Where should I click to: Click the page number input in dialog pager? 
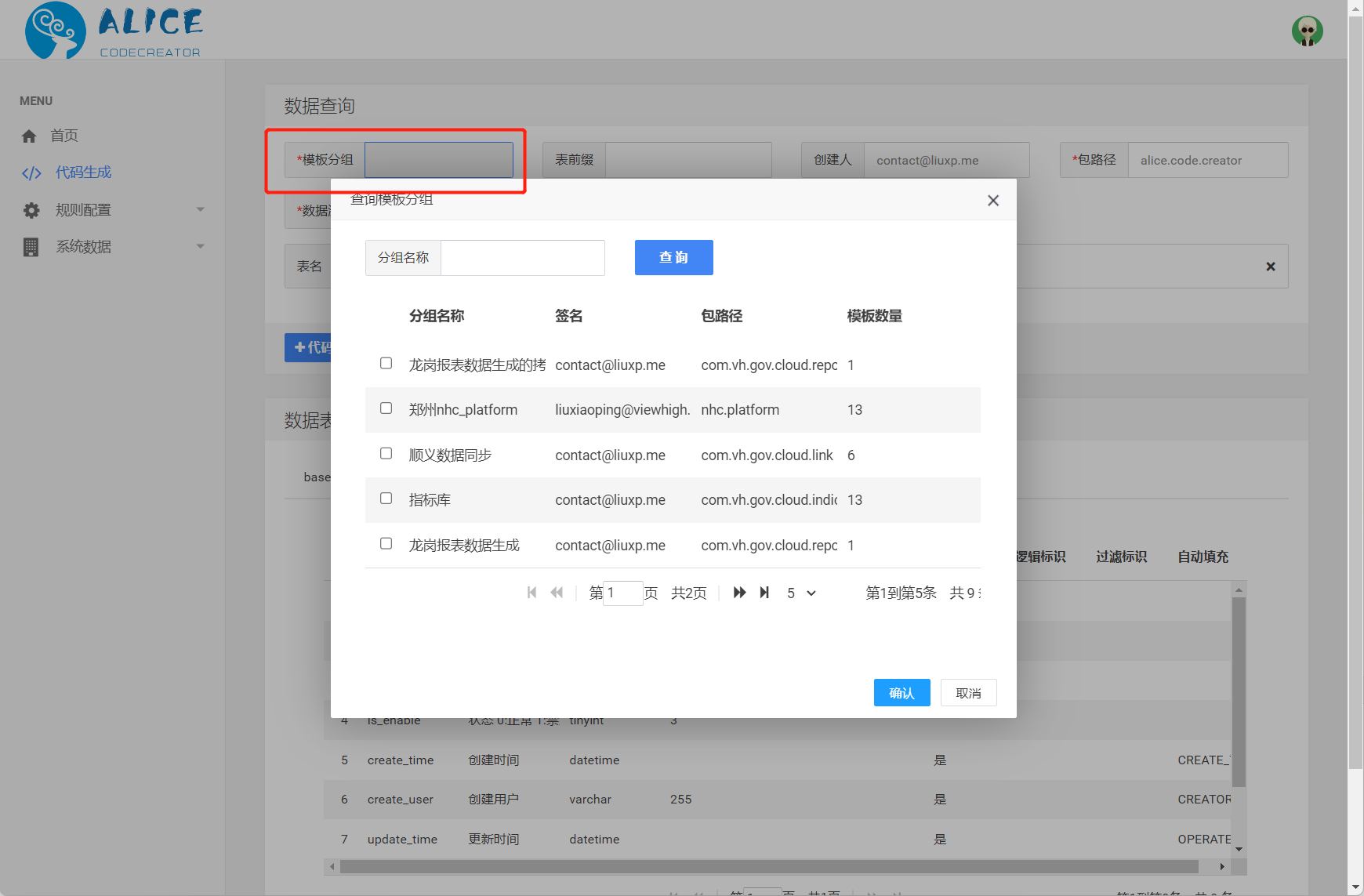623,593
